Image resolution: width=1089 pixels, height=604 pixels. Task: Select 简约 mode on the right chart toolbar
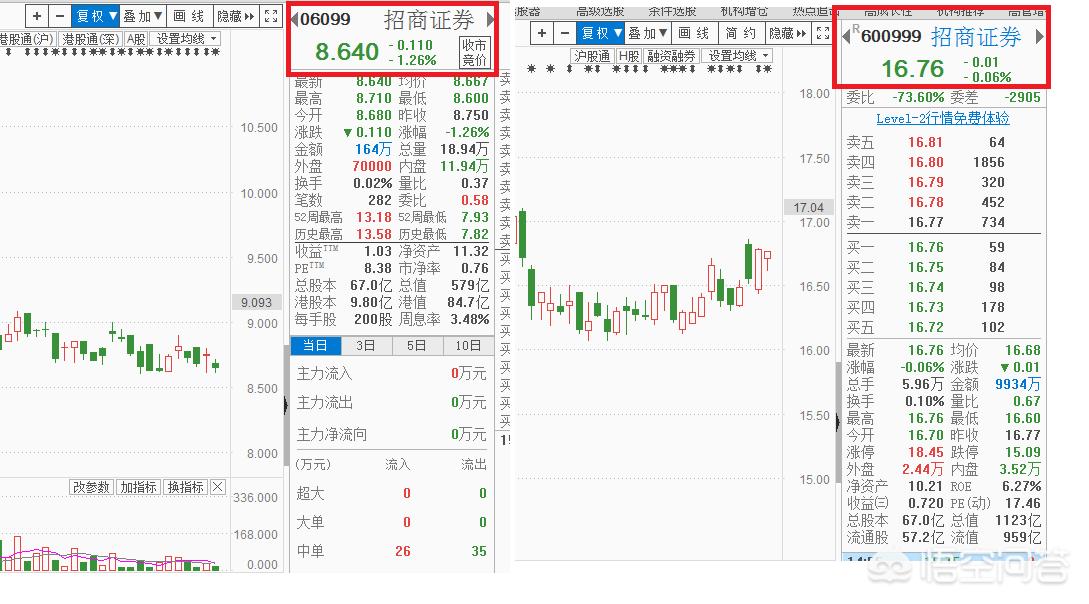tap(740, 33)
